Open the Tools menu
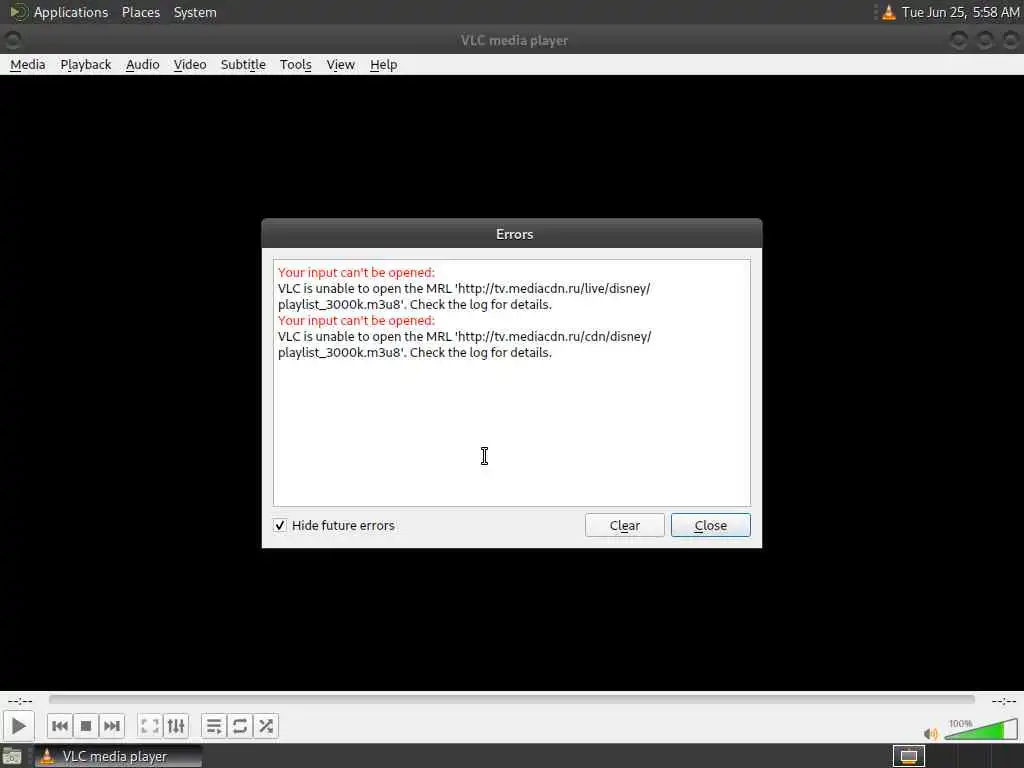Screen dimensions: 1024x768 pos(295,65)
